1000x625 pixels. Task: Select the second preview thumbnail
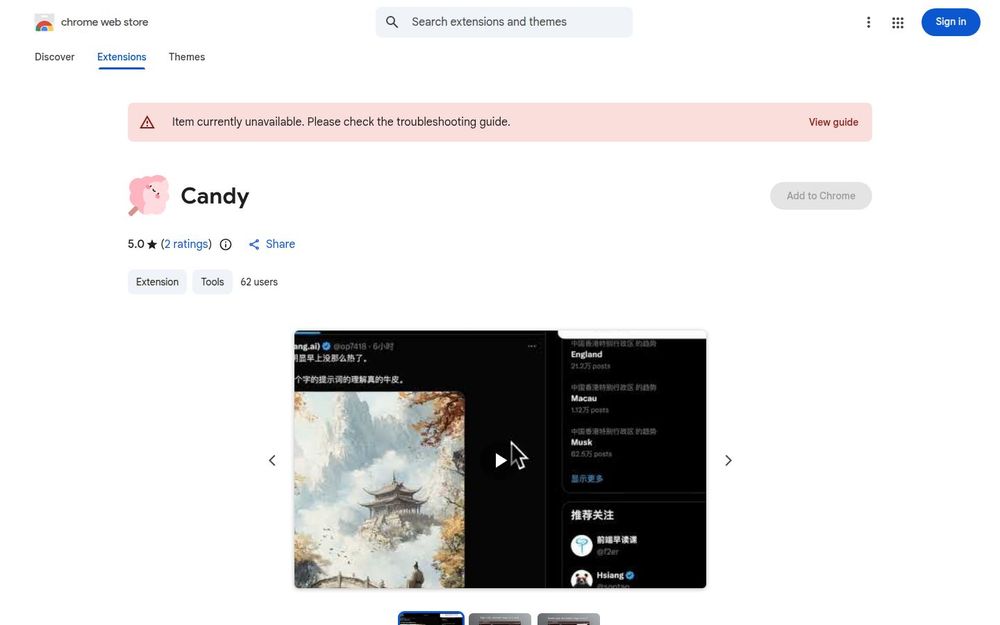(x=500, y=619)
